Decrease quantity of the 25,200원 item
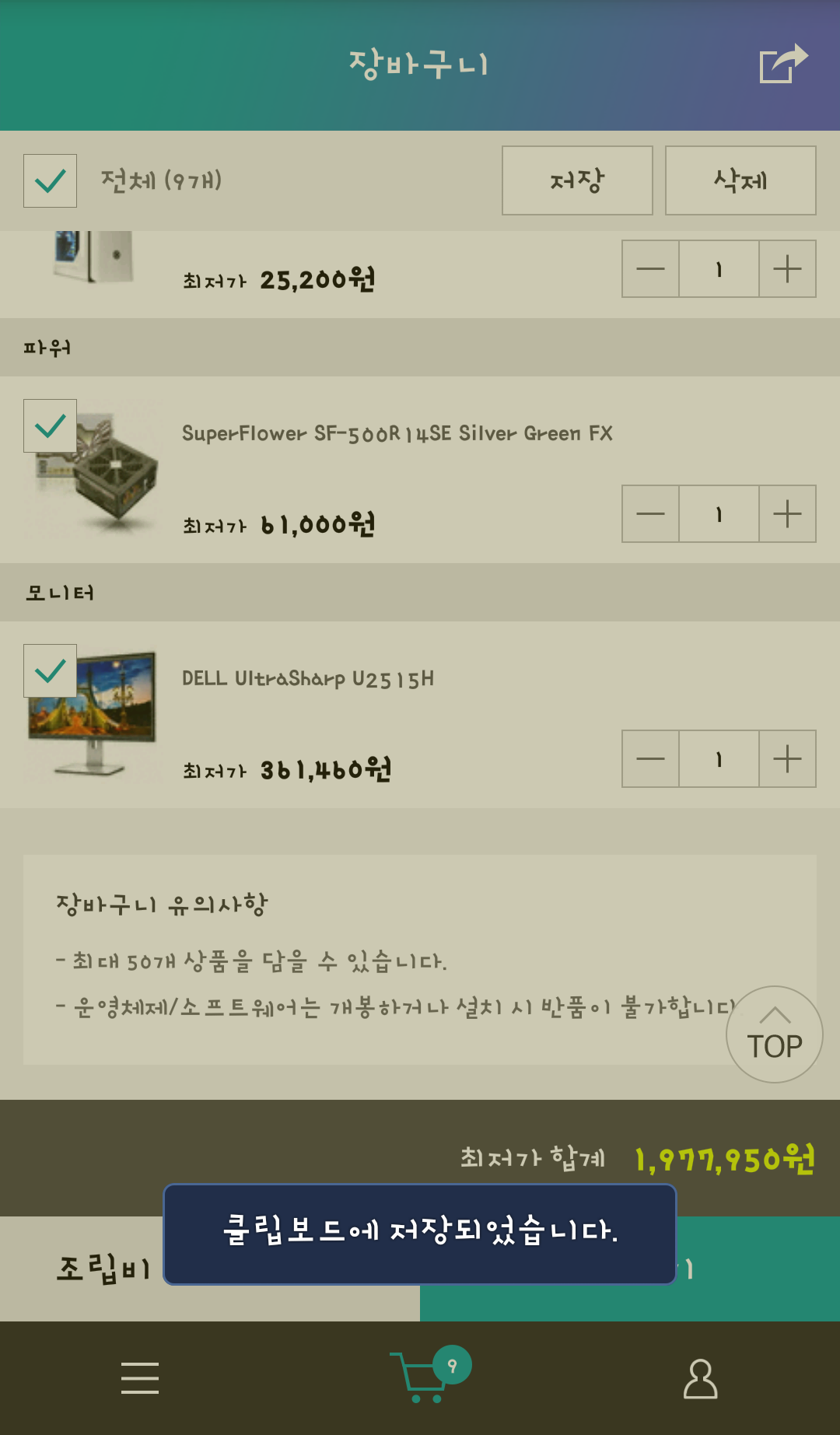Image resolution: width=840 pixels, height=1435 pixels. click(x=651, y=269)
